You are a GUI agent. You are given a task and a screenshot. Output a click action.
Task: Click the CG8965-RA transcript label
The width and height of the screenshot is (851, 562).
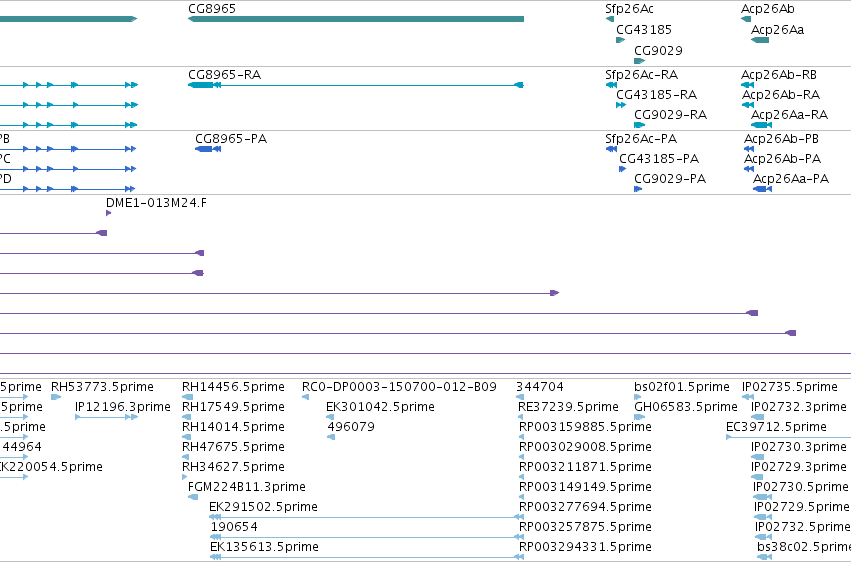coord(224,74)
